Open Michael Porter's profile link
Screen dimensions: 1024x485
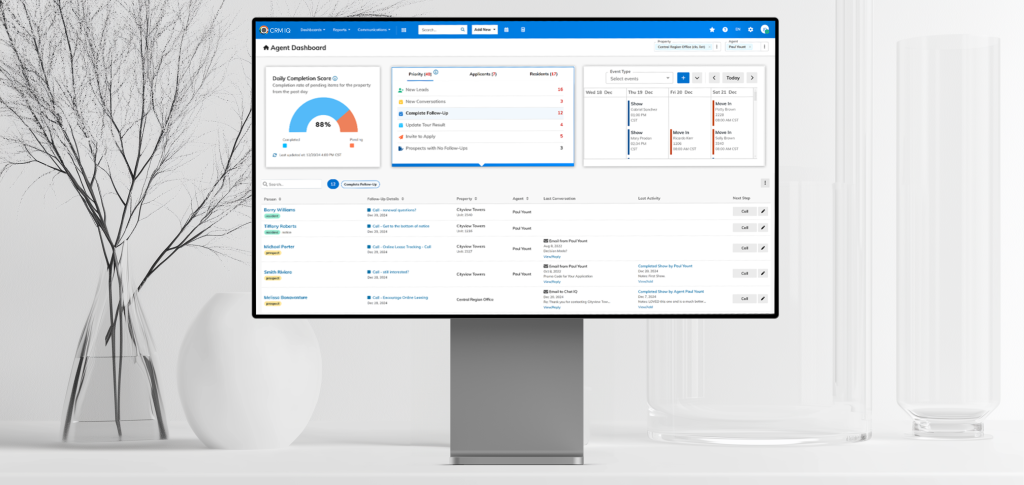(279, 246)
